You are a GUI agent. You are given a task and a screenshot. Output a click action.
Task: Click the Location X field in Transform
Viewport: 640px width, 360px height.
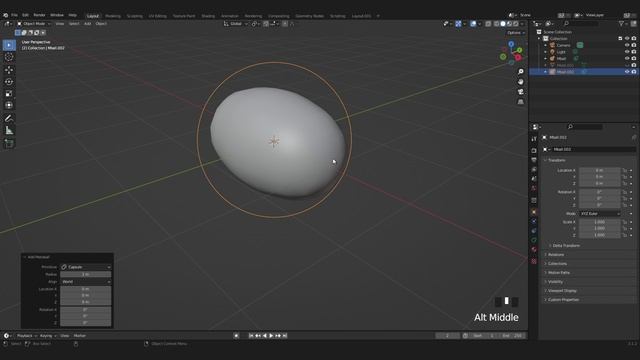[x=600, y=170]
